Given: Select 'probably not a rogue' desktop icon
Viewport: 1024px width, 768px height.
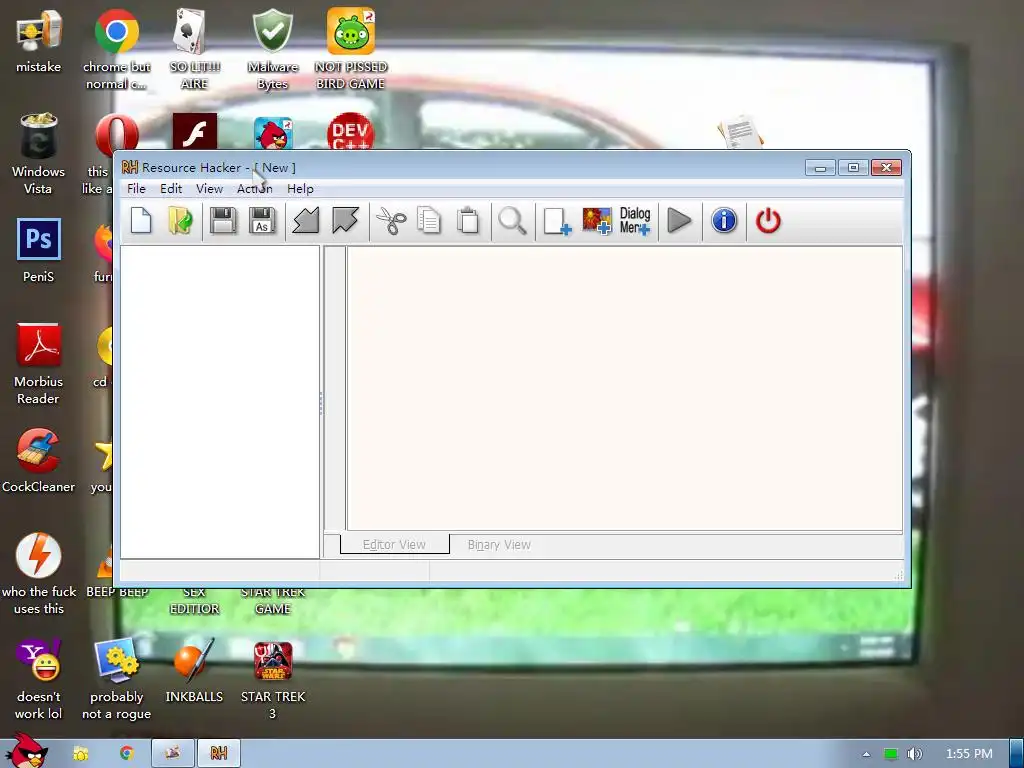Looking at the screenshot, I should click(117, 679).
